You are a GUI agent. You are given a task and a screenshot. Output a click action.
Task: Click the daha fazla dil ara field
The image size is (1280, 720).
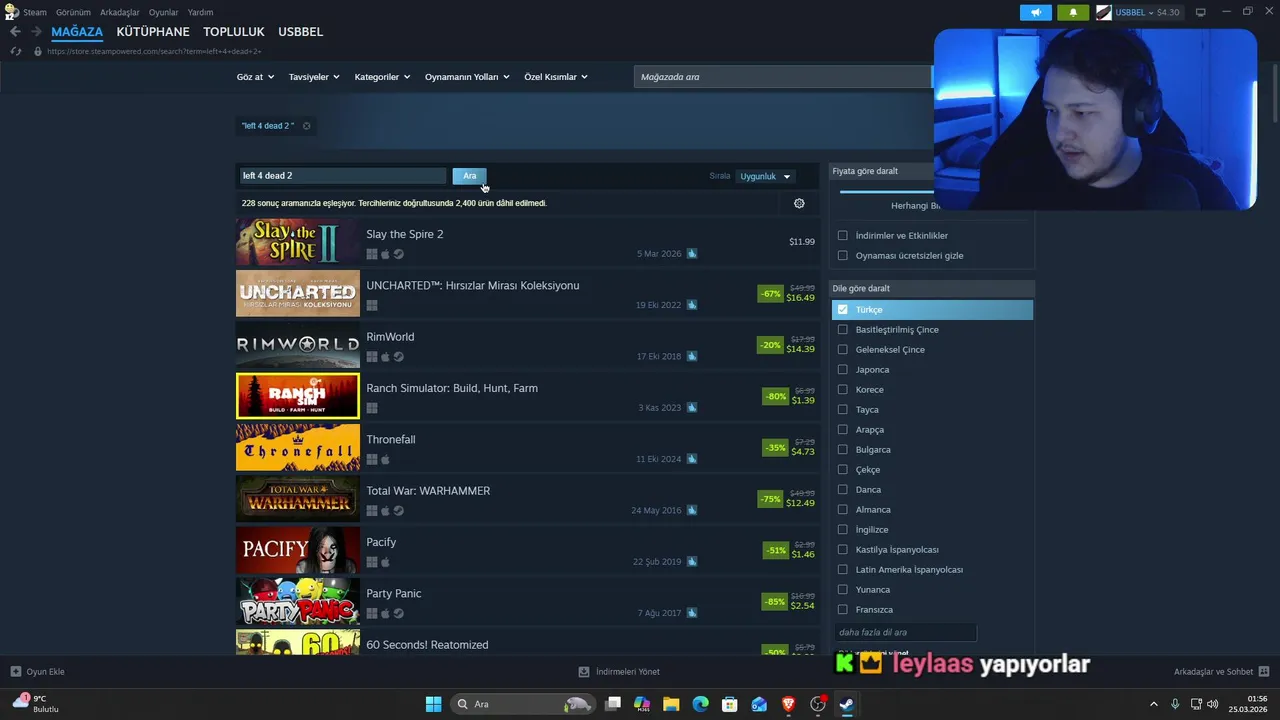point(905,632)
